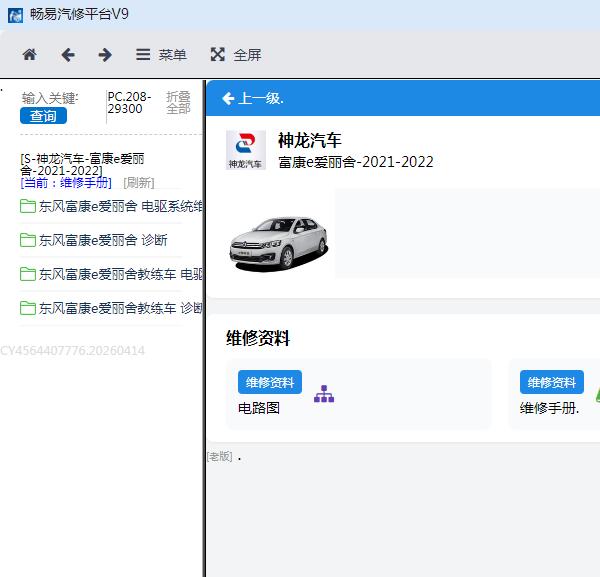
Task: Go back via 上一级 link
Action: pyautogui.click(x=253, y=99)
